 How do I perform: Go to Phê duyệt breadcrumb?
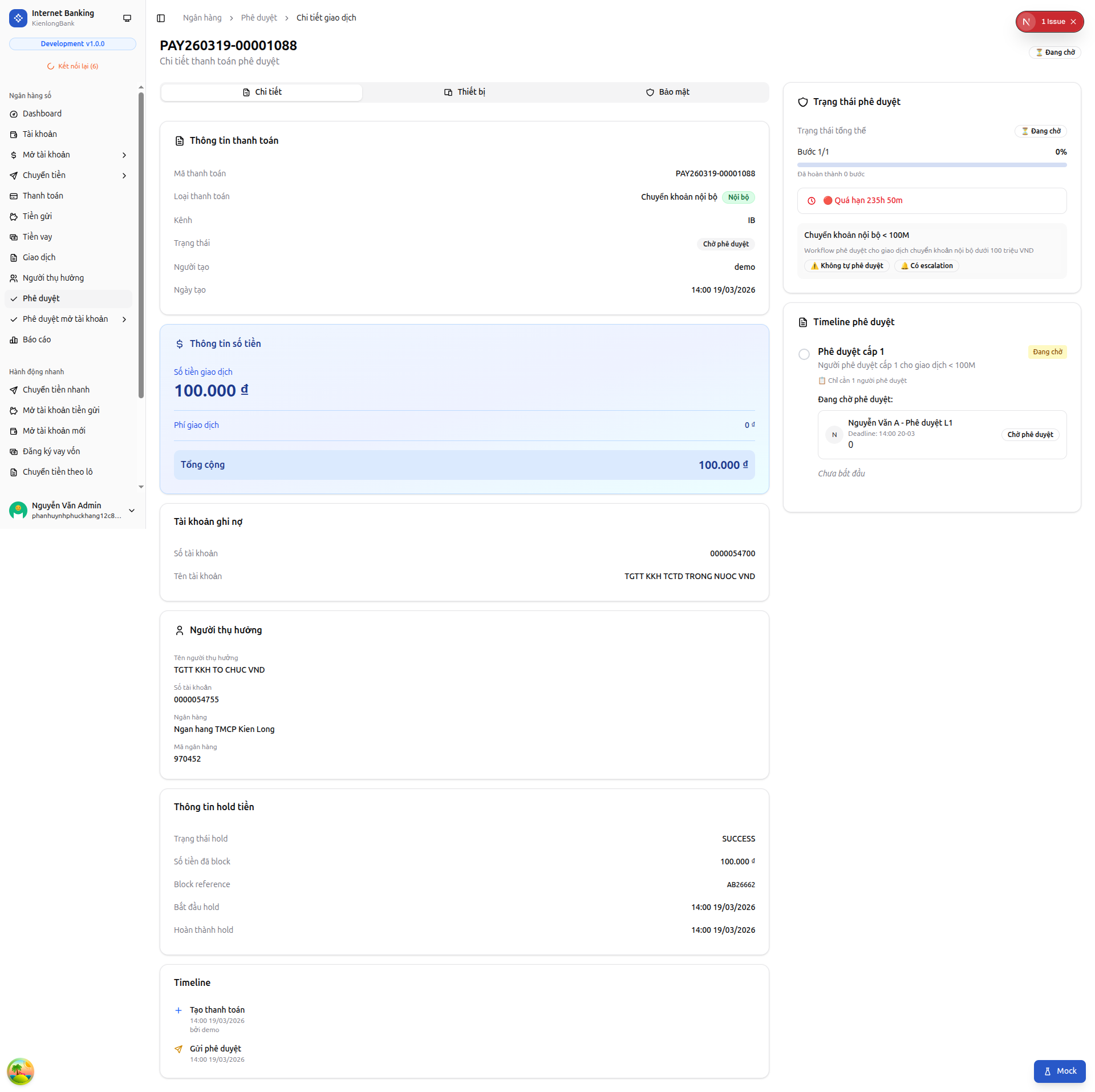pyautogui.click(x=259, y=18)
